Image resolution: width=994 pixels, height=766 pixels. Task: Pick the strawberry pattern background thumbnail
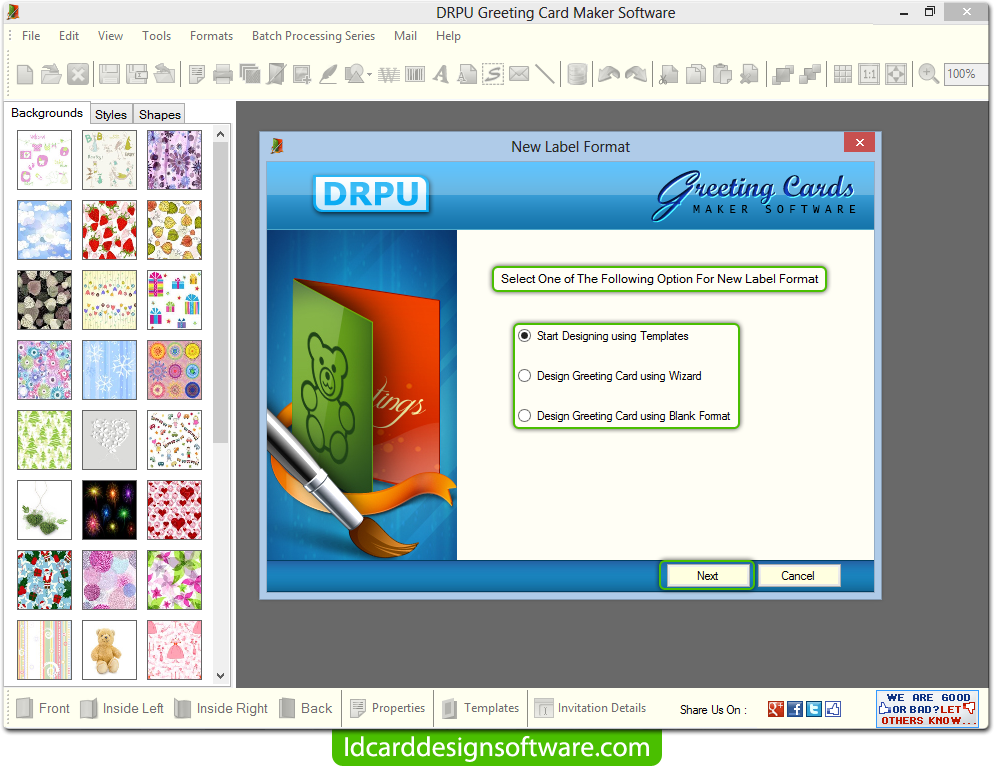pyautogui.click(x=109, y=229)
